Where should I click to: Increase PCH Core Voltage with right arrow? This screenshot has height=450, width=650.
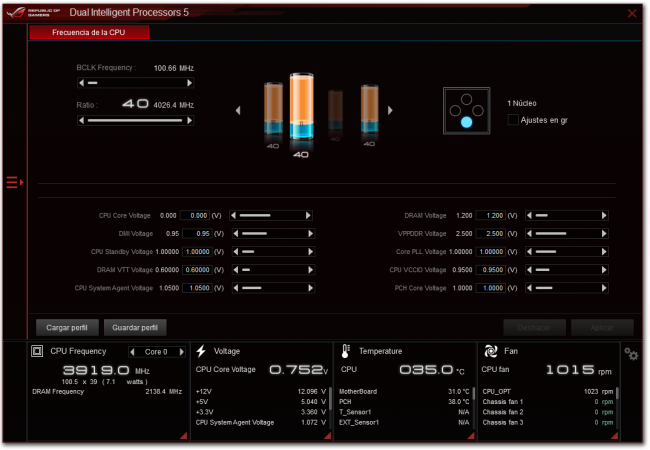tap(604, 288)
